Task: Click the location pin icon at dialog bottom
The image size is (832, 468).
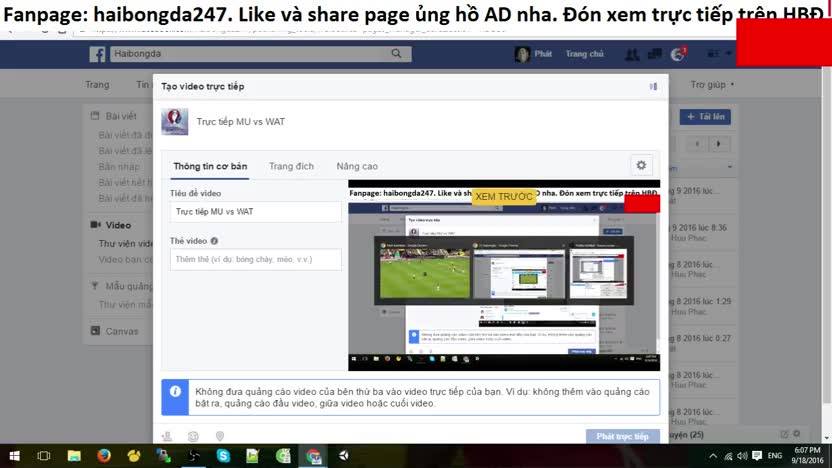Action: click(220, 436)
